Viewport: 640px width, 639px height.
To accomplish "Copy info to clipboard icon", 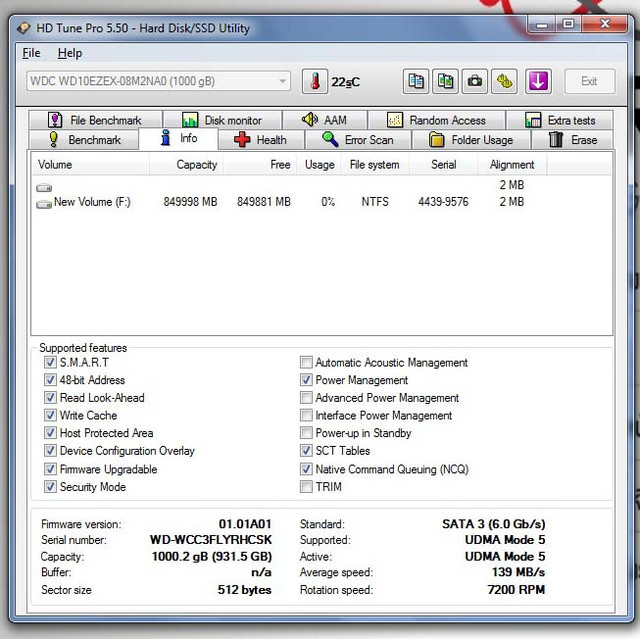I will tap(416, 81).
